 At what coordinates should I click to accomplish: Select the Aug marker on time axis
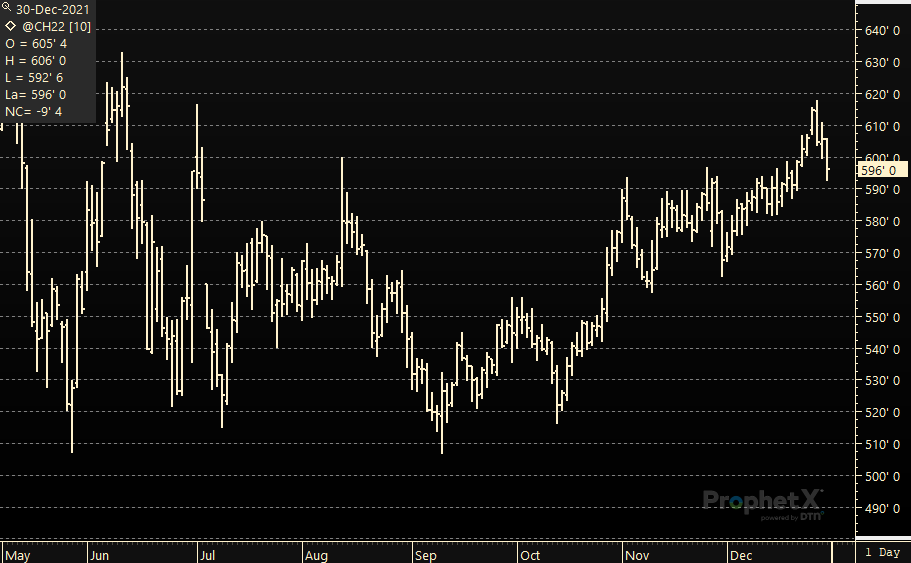[316, 555]
